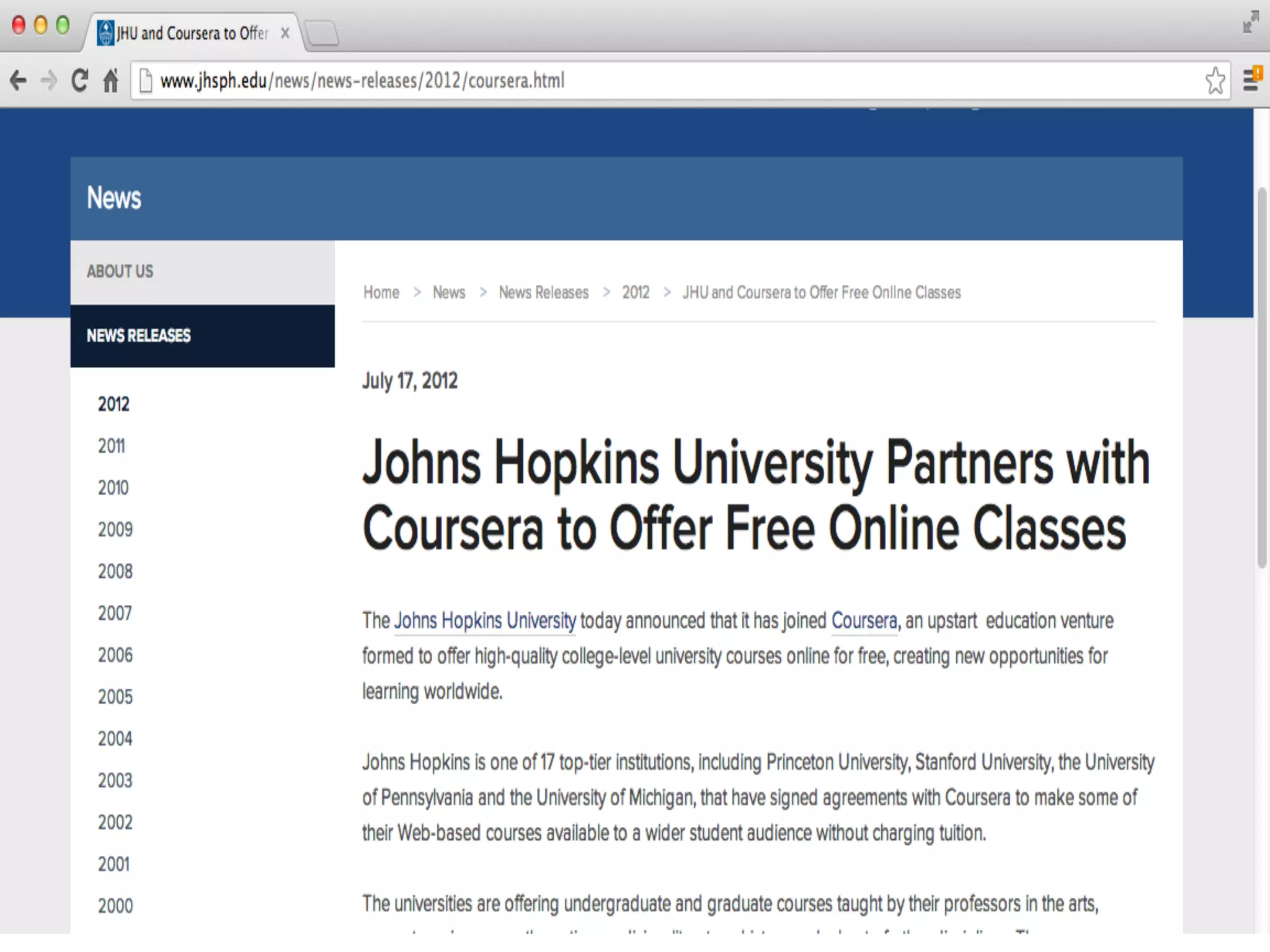The image size is (1270, 952).
Task: Open the 2008 news archive year
Action: 115,571
